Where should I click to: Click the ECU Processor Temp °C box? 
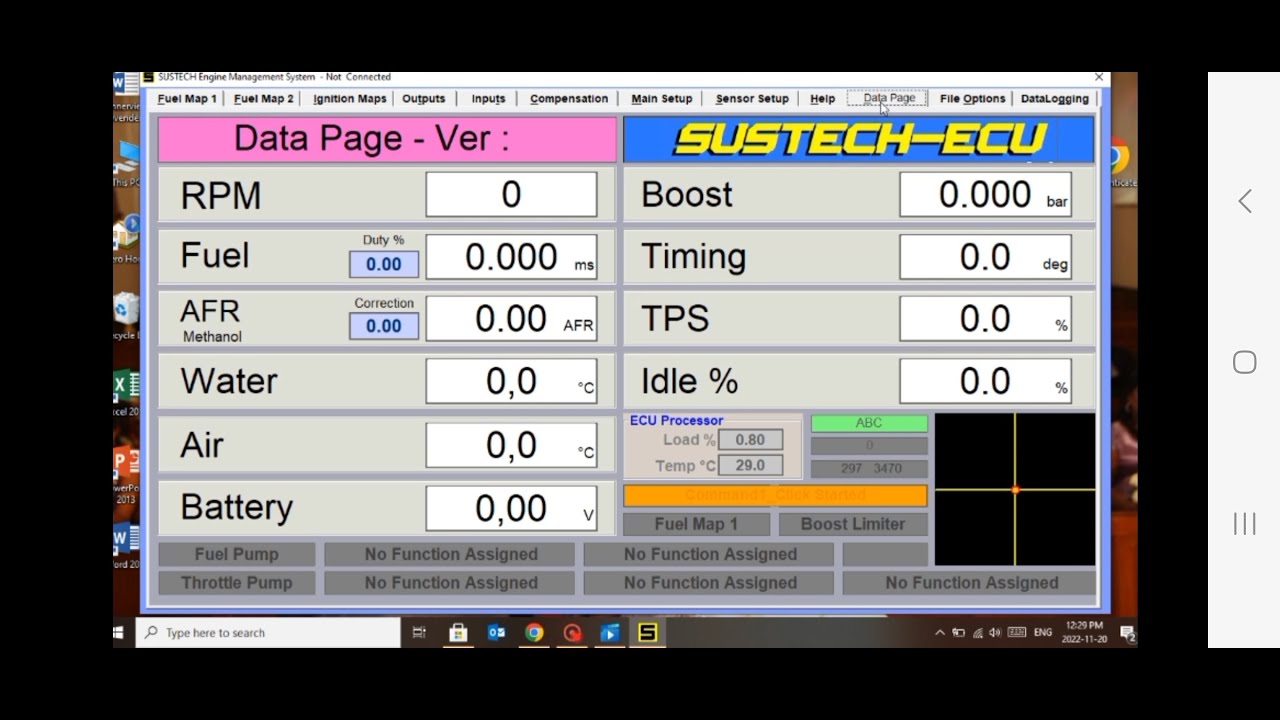(750, 465)
